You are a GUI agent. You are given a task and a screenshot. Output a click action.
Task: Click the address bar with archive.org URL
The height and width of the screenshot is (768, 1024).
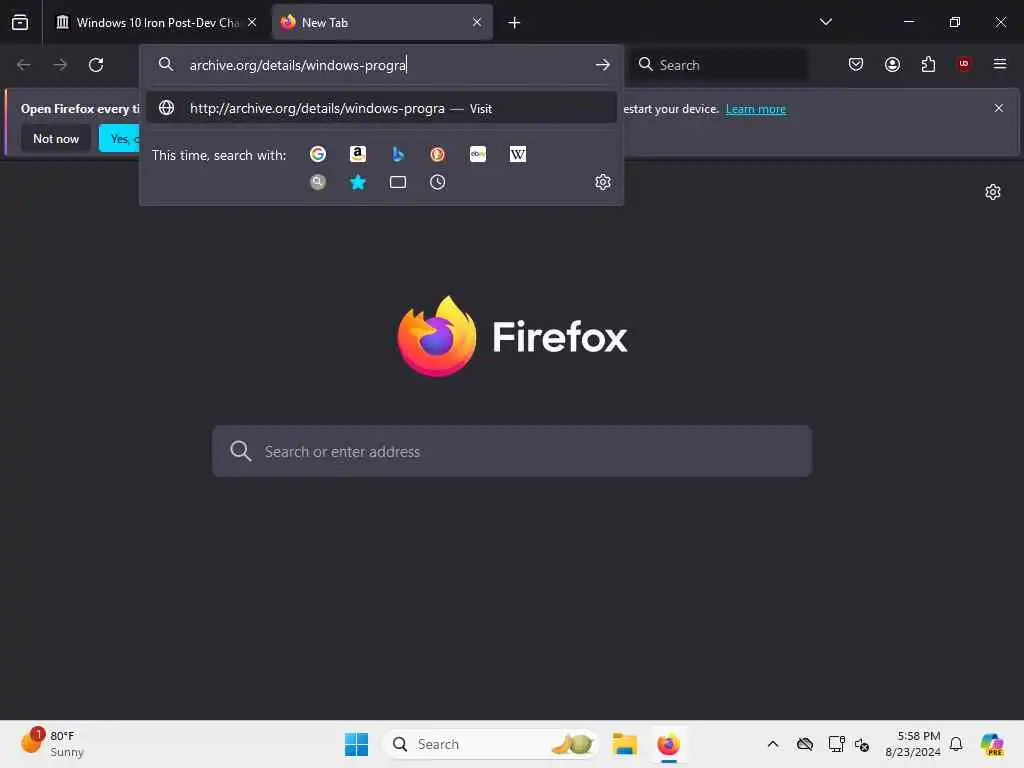382,65
